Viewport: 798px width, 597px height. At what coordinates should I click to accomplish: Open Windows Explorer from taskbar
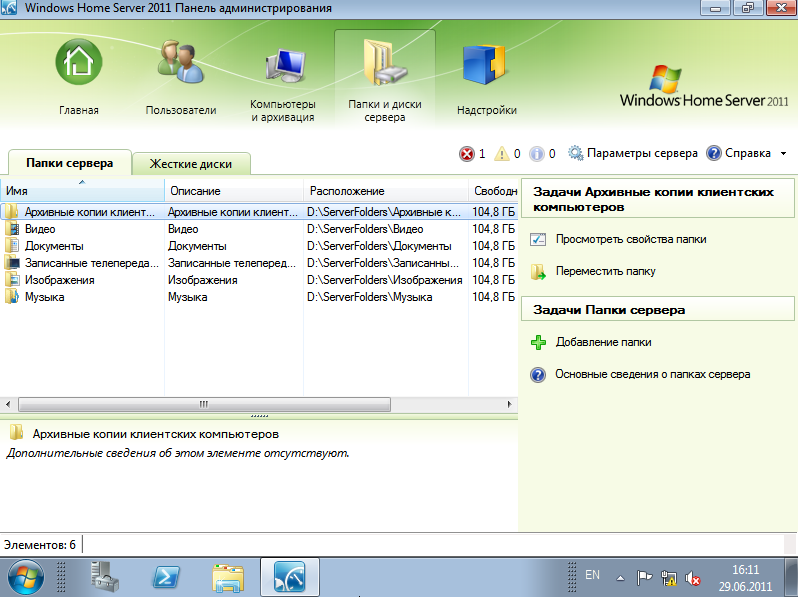[228, 578]
